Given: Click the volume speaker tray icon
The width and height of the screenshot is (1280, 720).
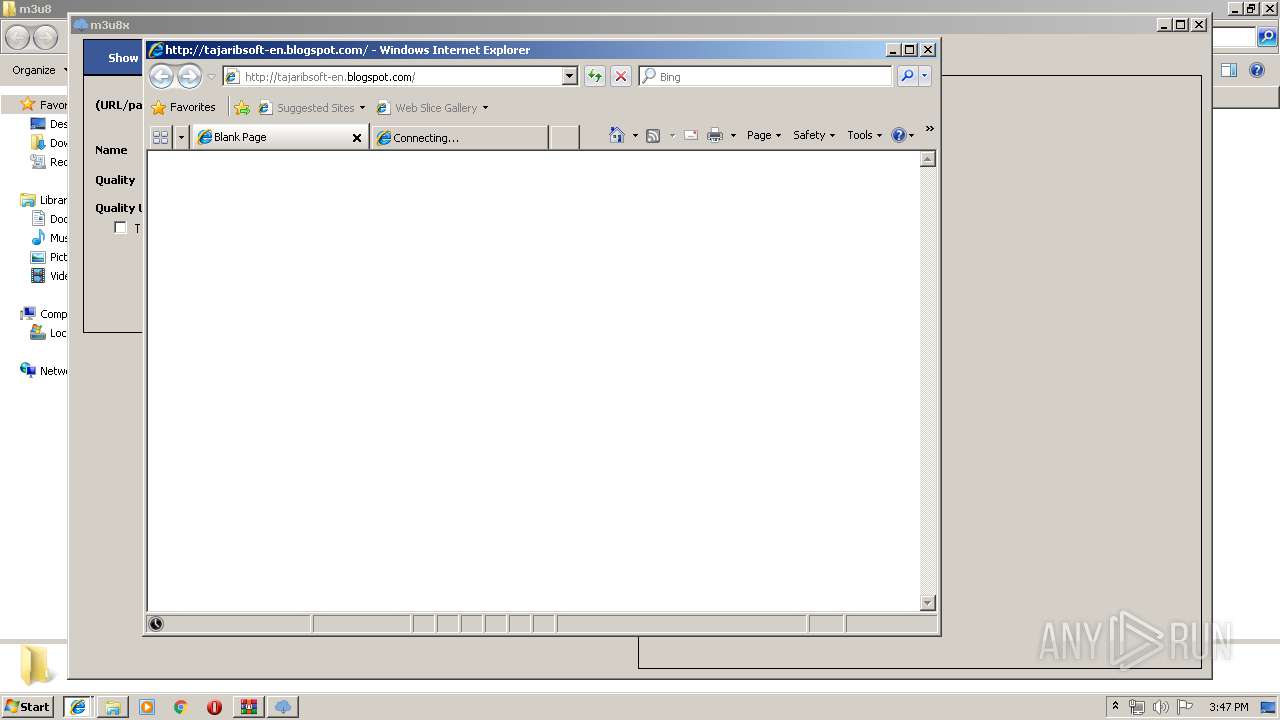Looking at the screenshot, I should [x=1161, y=707].
